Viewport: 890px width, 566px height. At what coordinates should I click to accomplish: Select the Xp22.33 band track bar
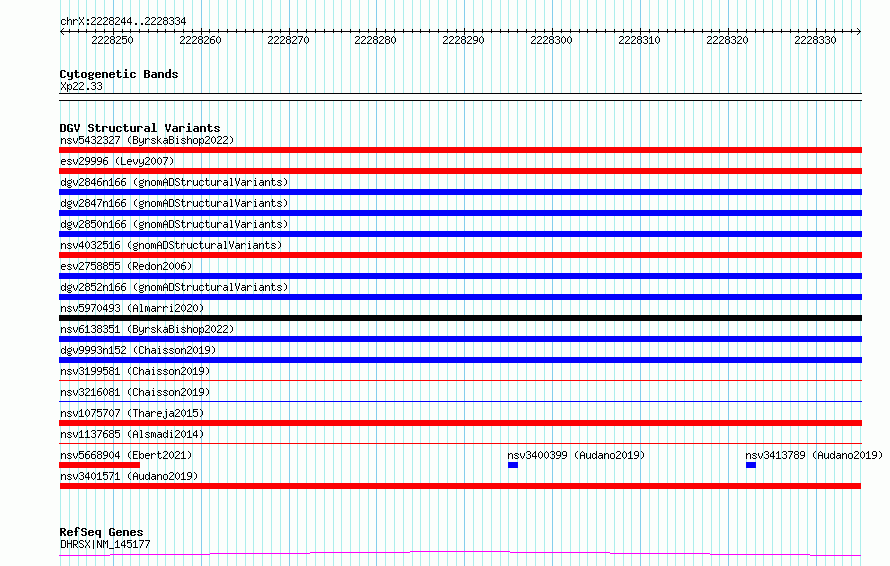click(x=460, y=97)
